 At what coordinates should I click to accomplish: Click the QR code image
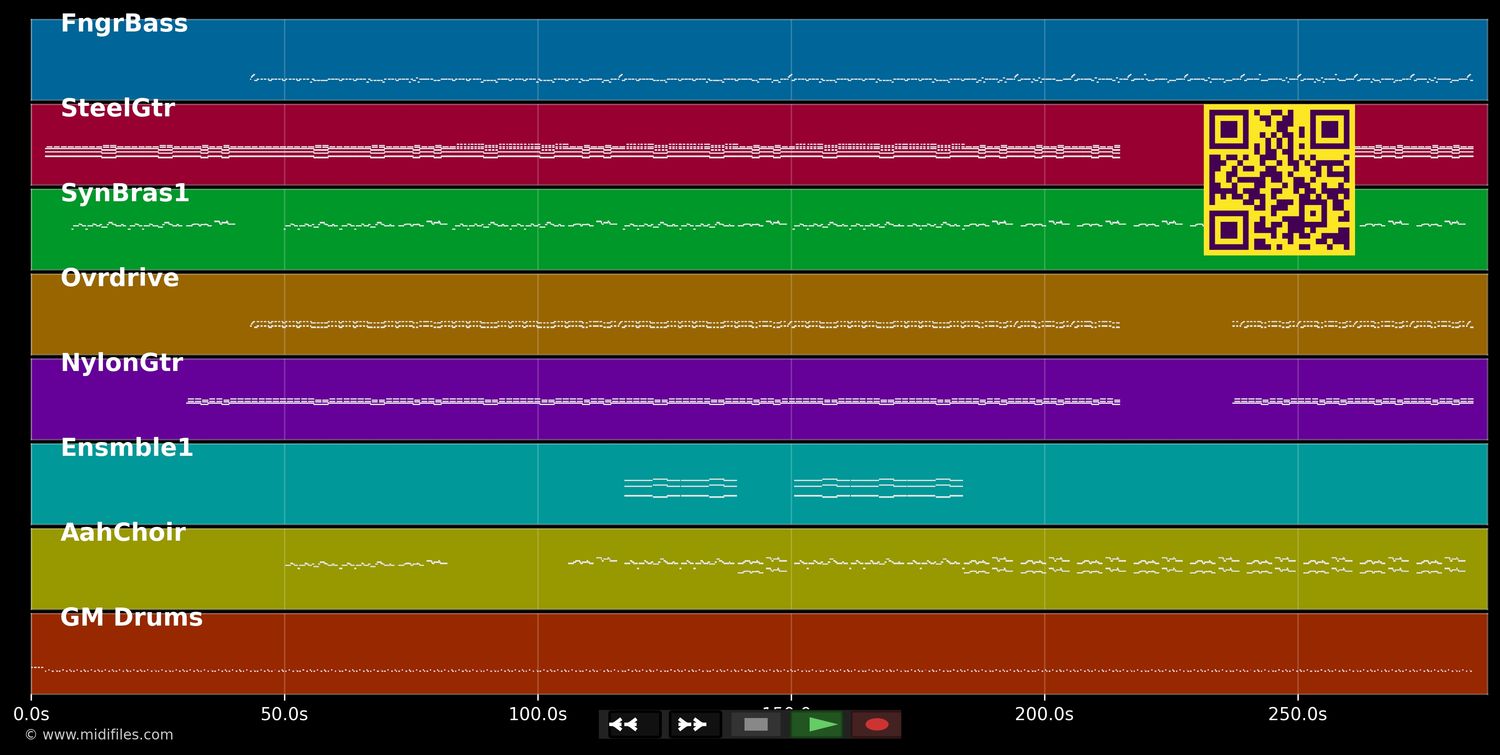pyautogui.click(x=1279, y=180)
